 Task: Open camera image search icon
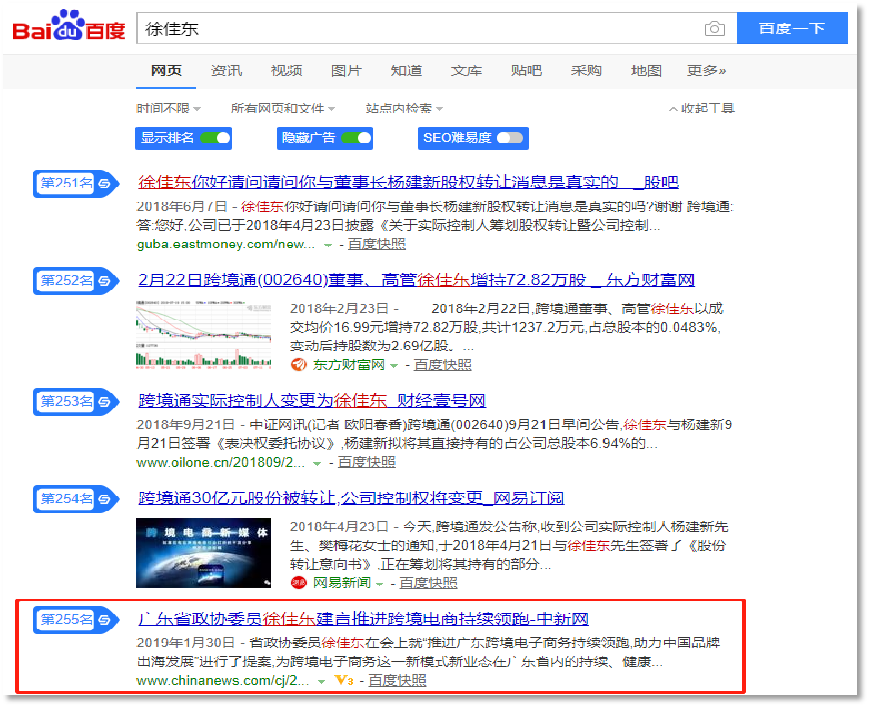pyautogui.click(x=714, y=28)
